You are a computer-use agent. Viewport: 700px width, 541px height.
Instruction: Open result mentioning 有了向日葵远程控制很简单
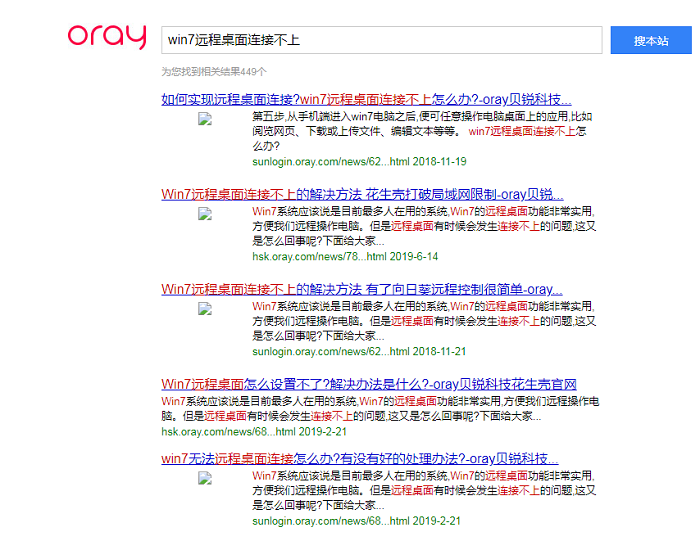pyautogui.click(x=362, y=289)
